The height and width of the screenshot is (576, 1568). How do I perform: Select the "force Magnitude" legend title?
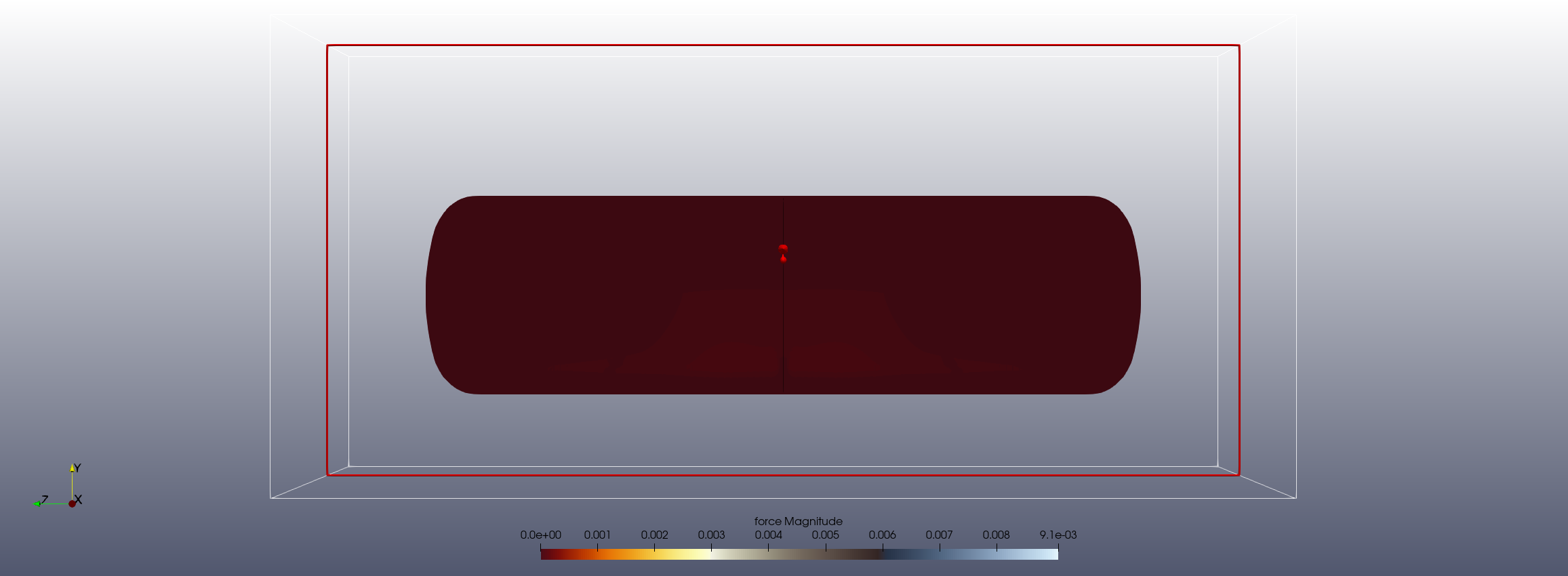click(x=799, y=521)
